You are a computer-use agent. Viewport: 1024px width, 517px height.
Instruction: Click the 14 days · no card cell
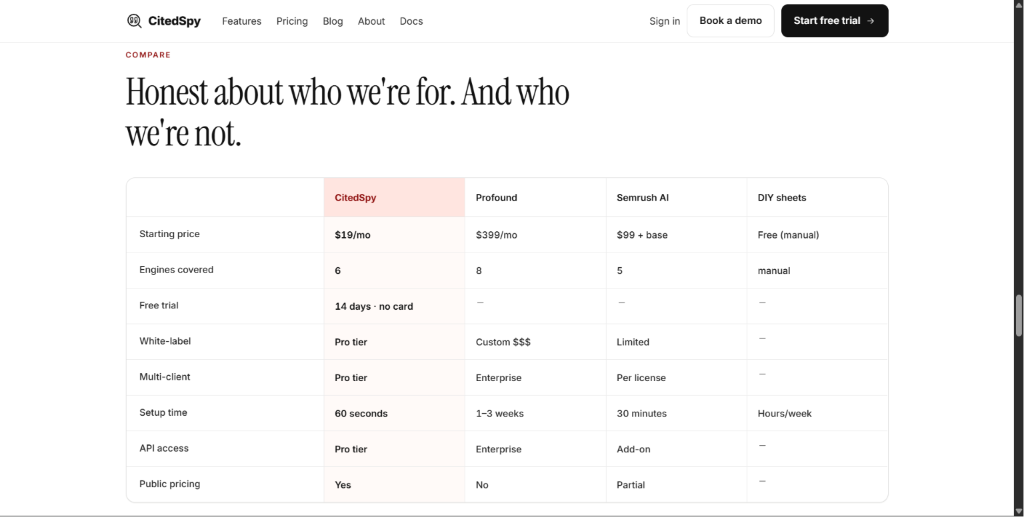click(x=394, y=306)
